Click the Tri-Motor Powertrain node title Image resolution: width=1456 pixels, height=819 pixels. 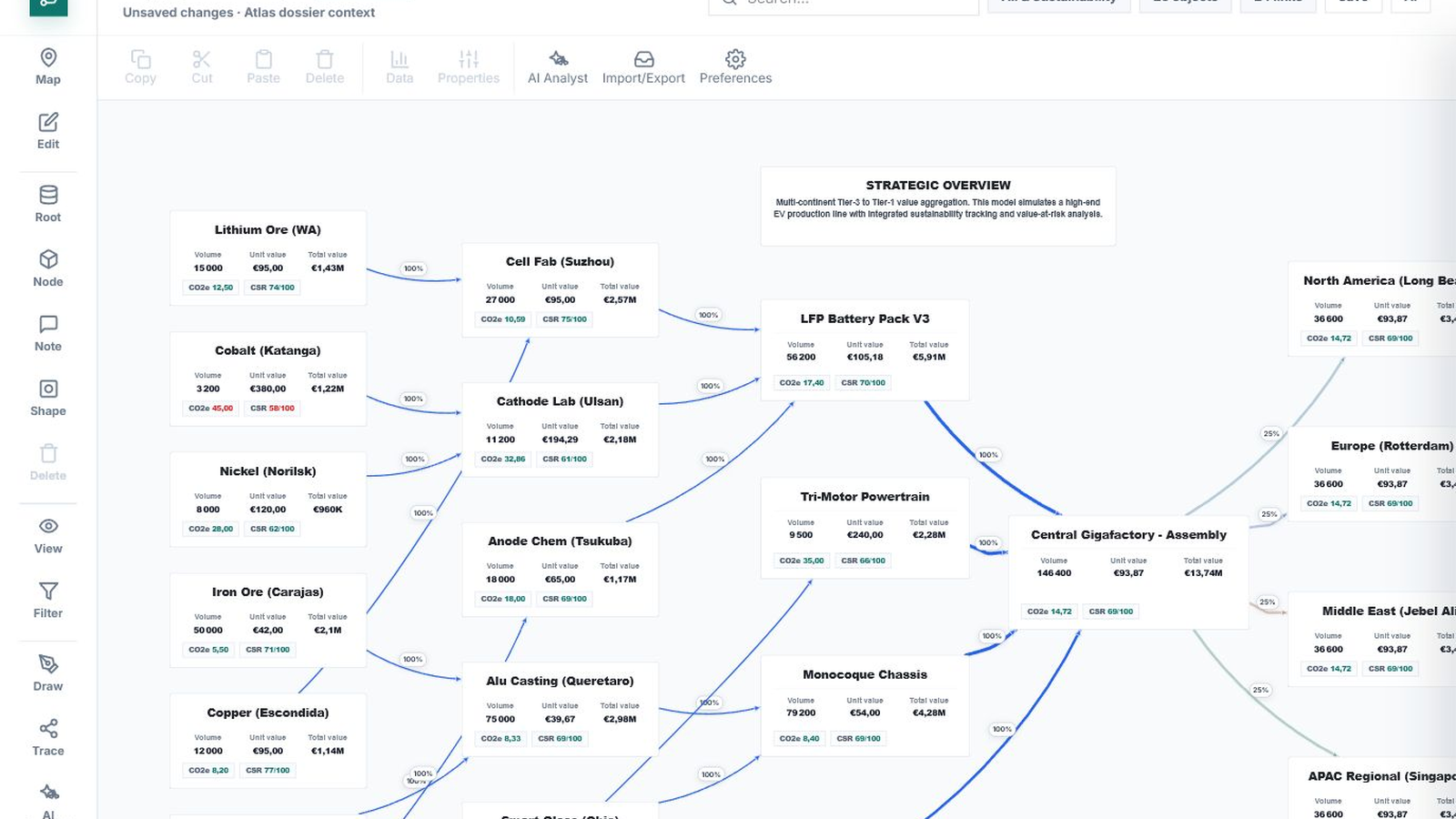point(864,497)
